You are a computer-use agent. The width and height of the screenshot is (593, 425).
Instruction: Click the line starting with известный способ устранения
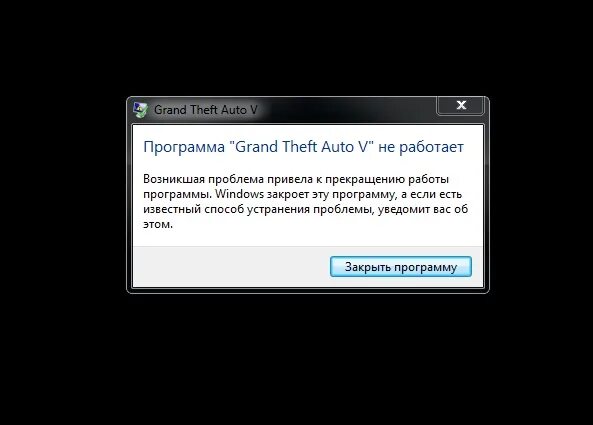tap(306, 209)
